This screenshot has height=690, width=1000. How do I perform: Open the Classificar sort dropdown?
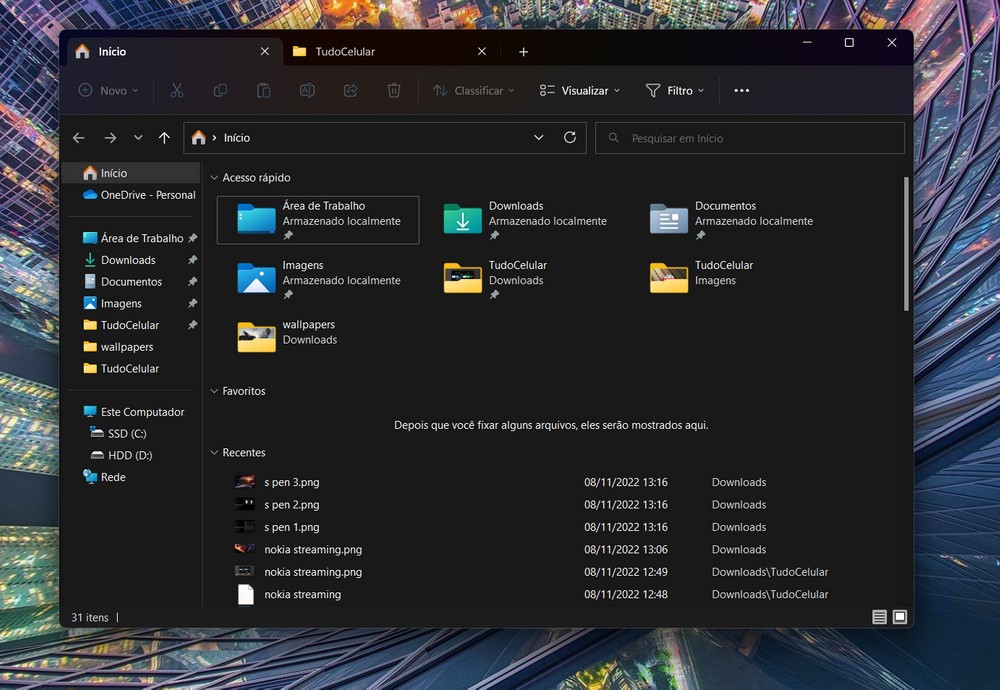pyautogui.click(x=473, y=91)
